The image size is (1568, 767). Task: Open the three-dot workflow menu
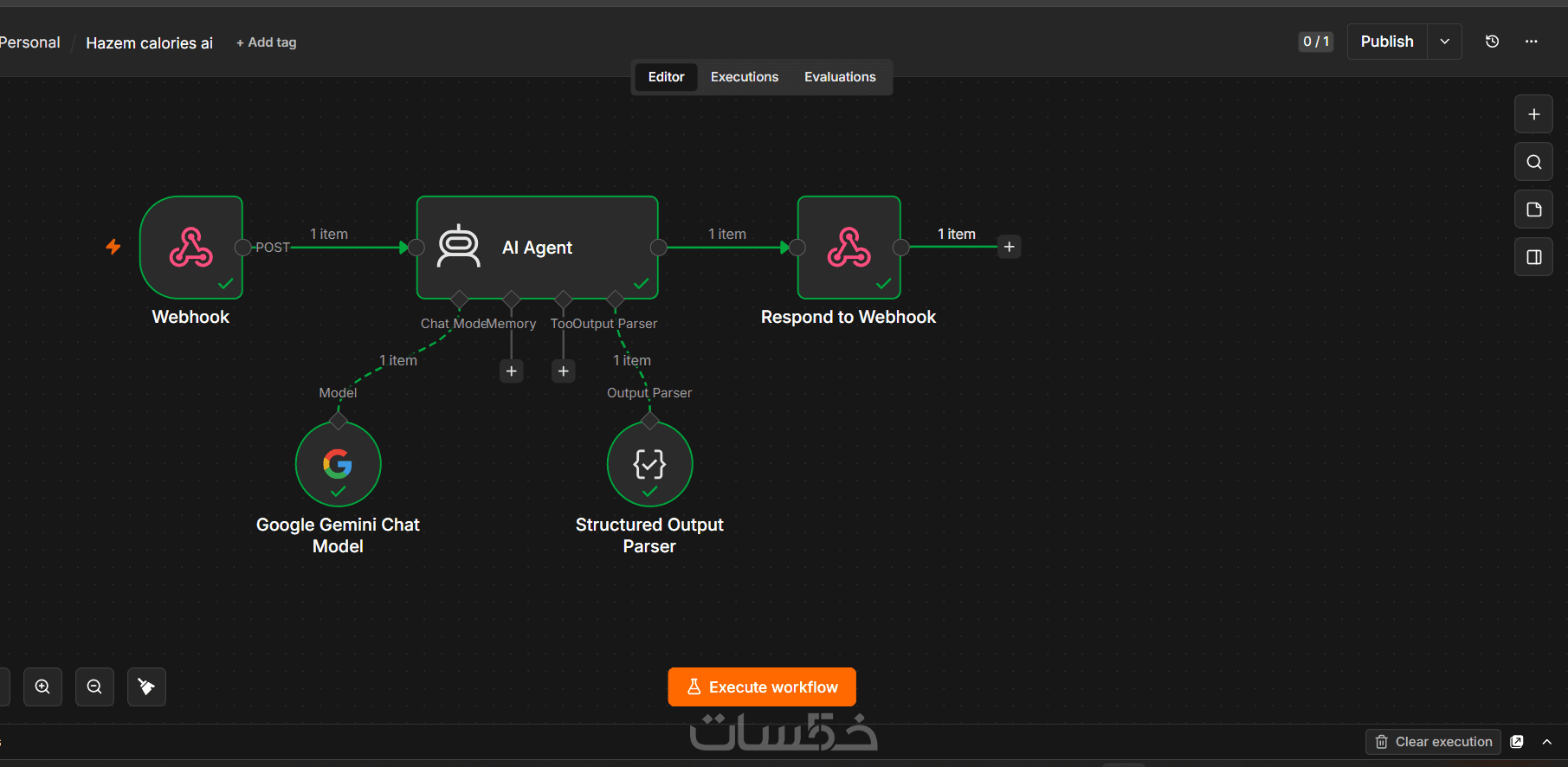(x=1531, y=42)
